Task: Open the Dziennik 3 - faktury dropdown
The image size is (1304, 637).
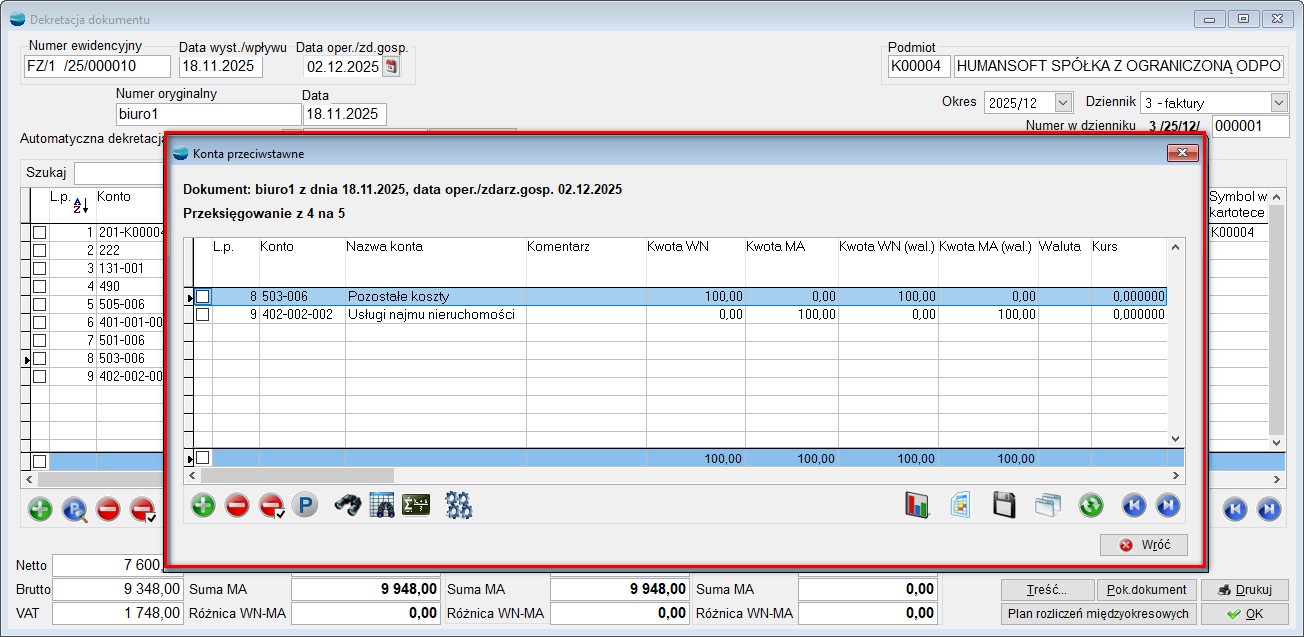Action: point(1278,103)
